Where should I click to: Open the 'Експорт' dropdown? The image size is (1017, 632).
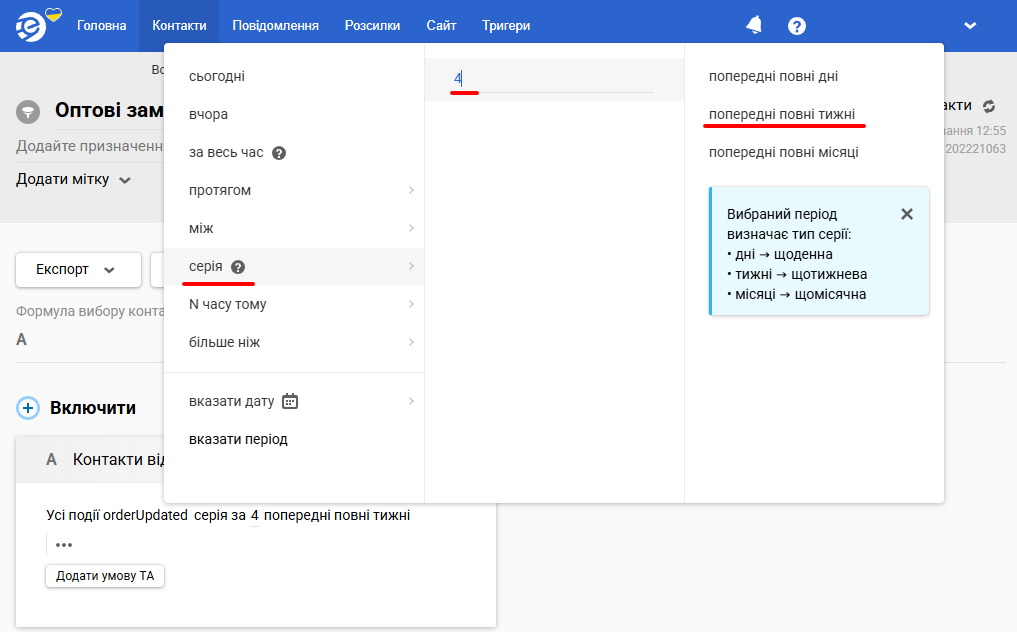click(78, 269)
